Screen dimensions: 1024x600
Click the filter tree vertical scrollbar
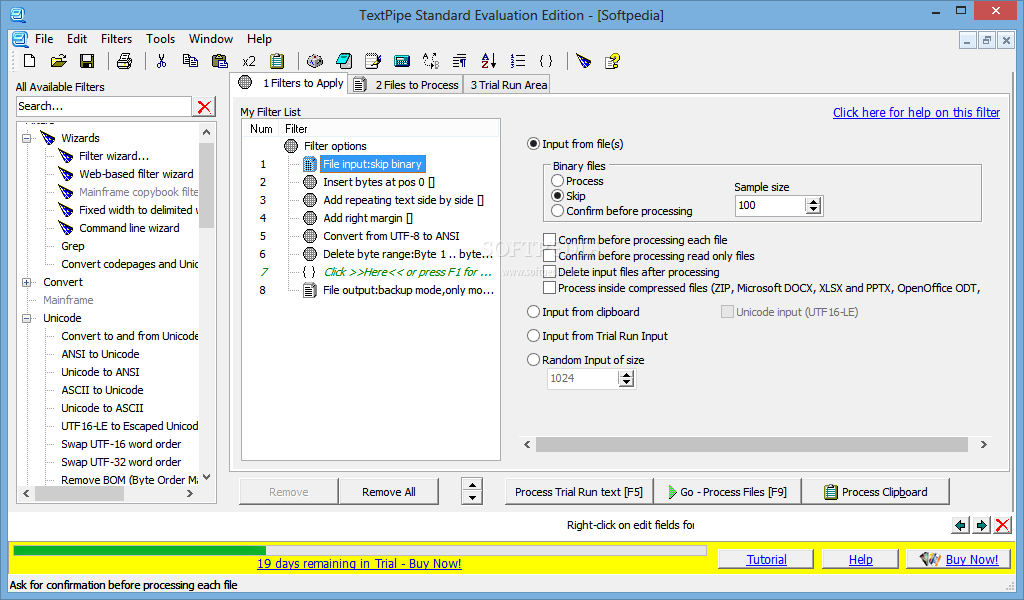tap(206, 185)
